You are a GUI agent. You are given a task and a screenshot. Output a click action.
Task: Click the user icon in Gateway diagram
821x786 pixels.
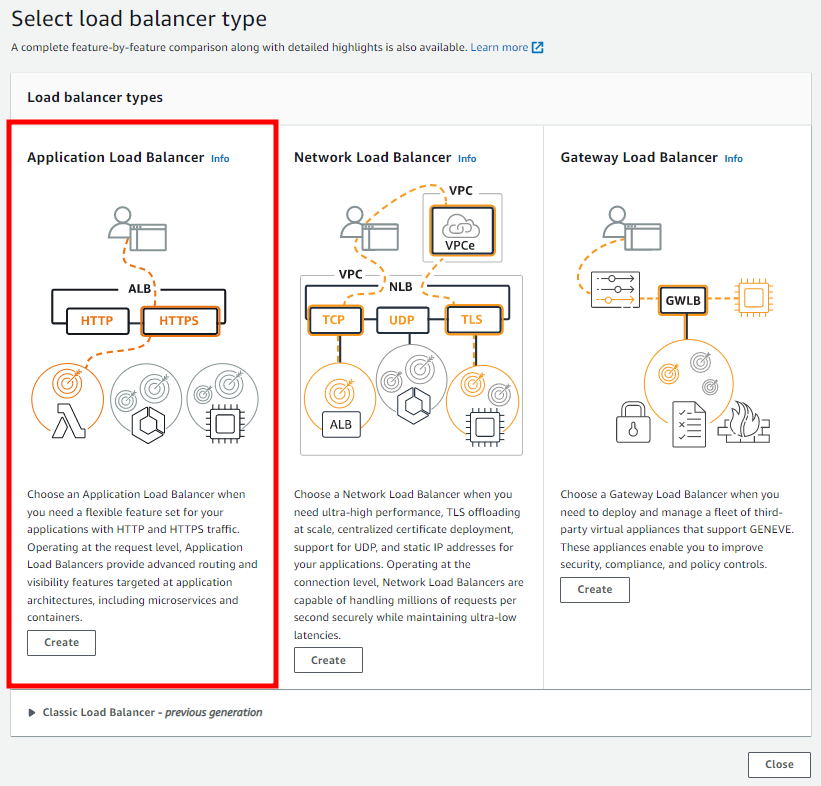(x=632, y=229)
